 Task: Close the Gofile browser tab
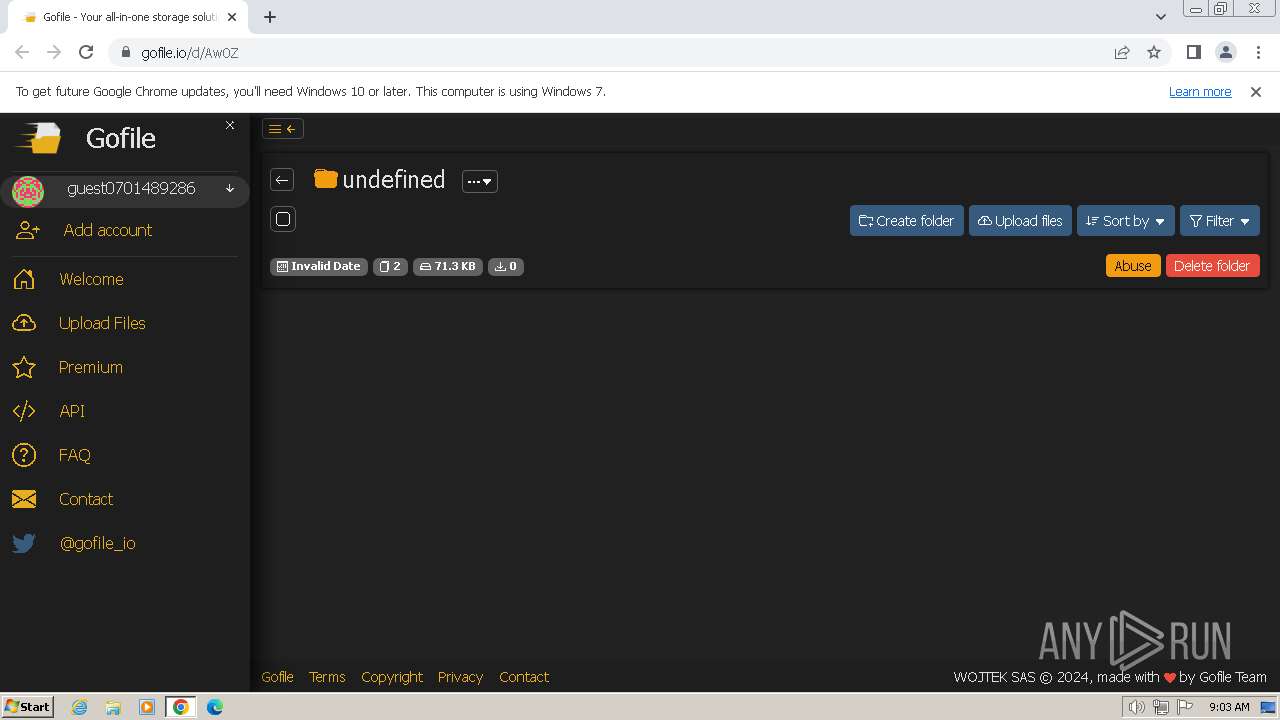(x=232, y=17)
